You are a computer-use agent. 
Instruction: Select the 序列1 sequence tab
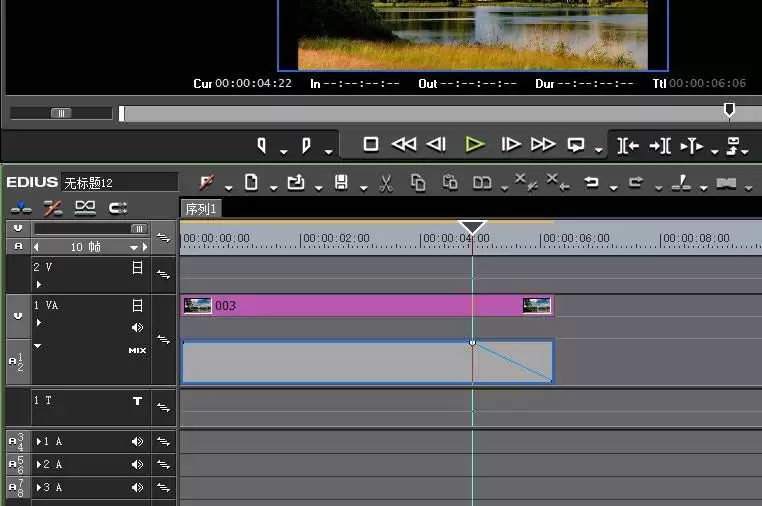pos(201,209)
